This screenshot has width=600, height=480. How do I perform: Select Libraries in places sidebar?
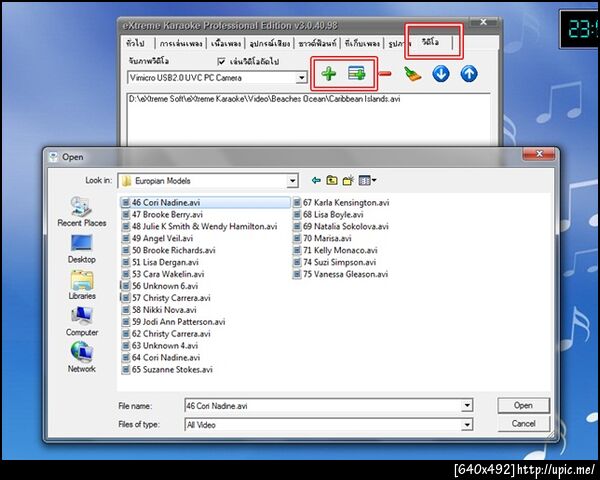click(x=82, y=285)
